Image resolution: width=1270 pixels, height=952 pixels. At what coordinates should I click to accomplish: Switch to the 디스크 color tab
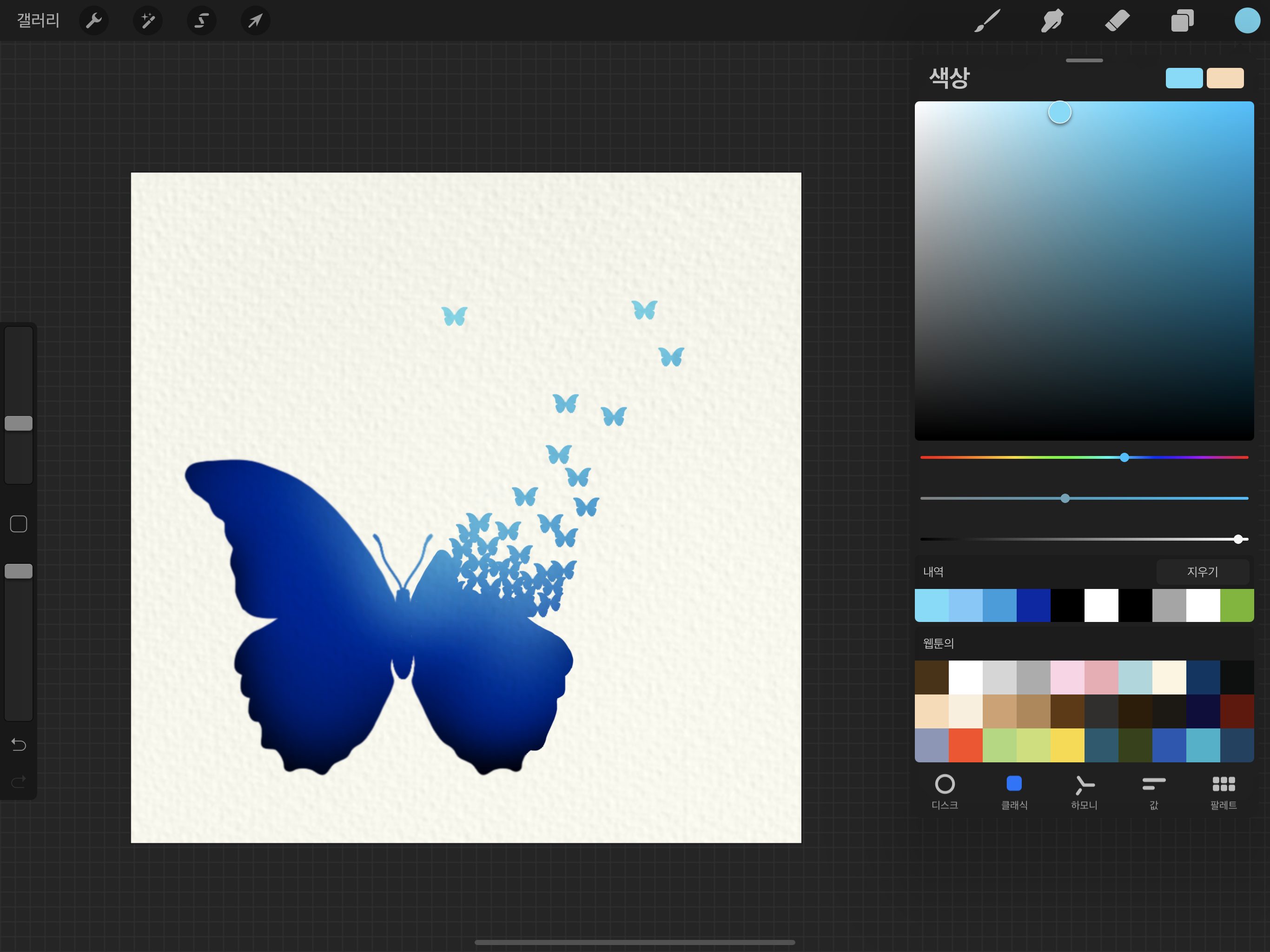pyautogui.click(x=945, y=793)
